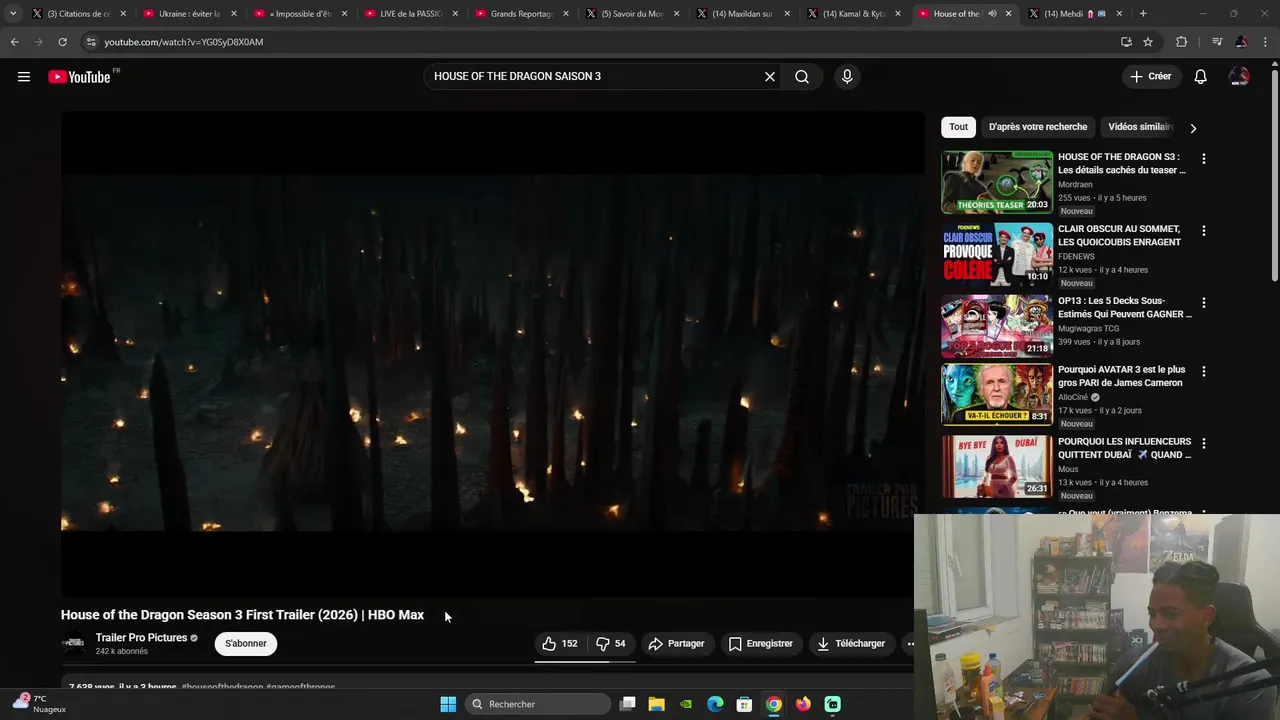Open Microsoft Edge from the taskbar
The height and width of the screenshot is (720, 1280).
coord(715,704)
